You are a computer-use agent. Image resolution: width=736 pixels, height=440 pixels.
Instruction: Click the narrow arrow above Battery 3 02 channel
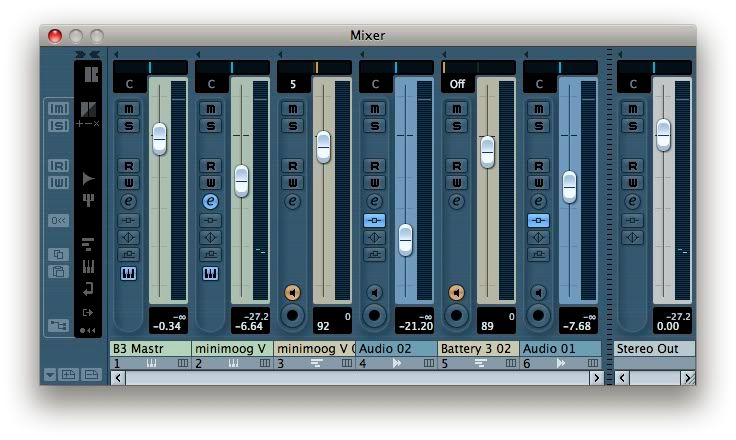coord(444,54)
